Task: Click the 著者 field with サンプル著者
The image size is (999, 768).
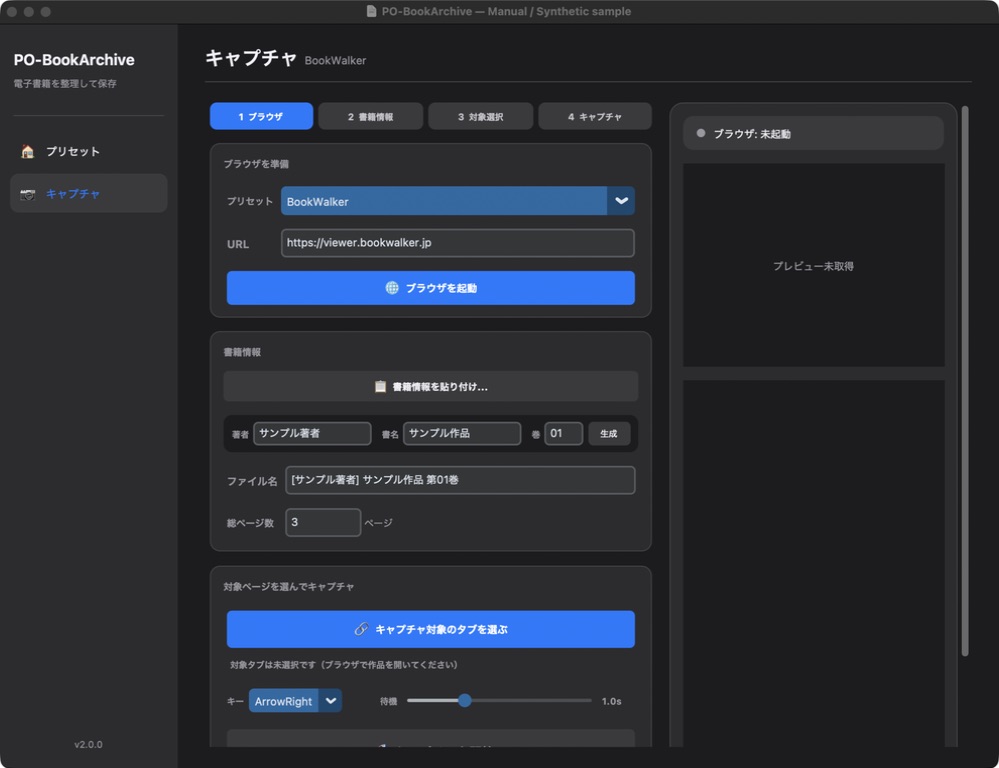Action: click(x=312, y=433)
